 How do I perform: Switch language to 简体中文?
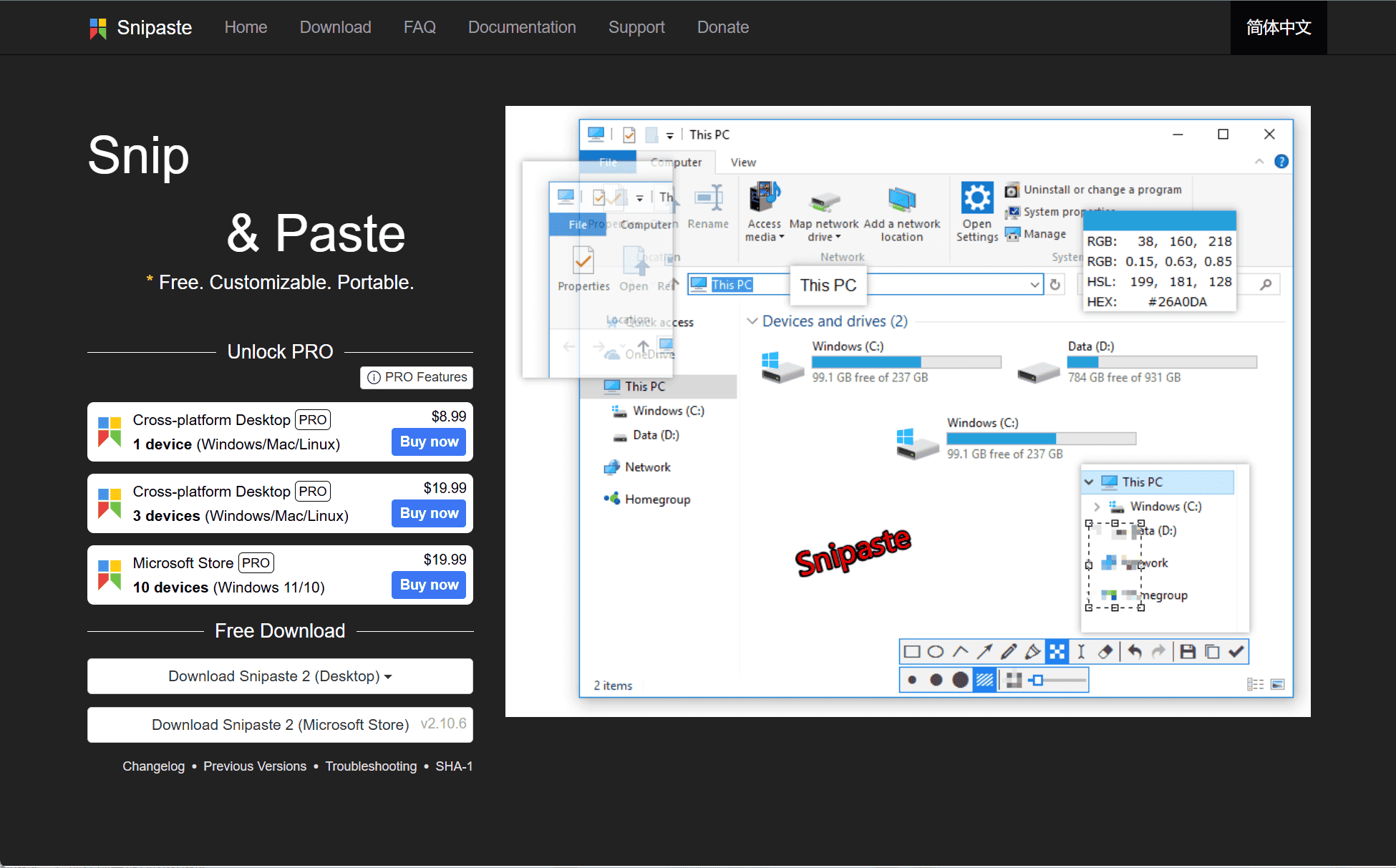point(1278,27)
